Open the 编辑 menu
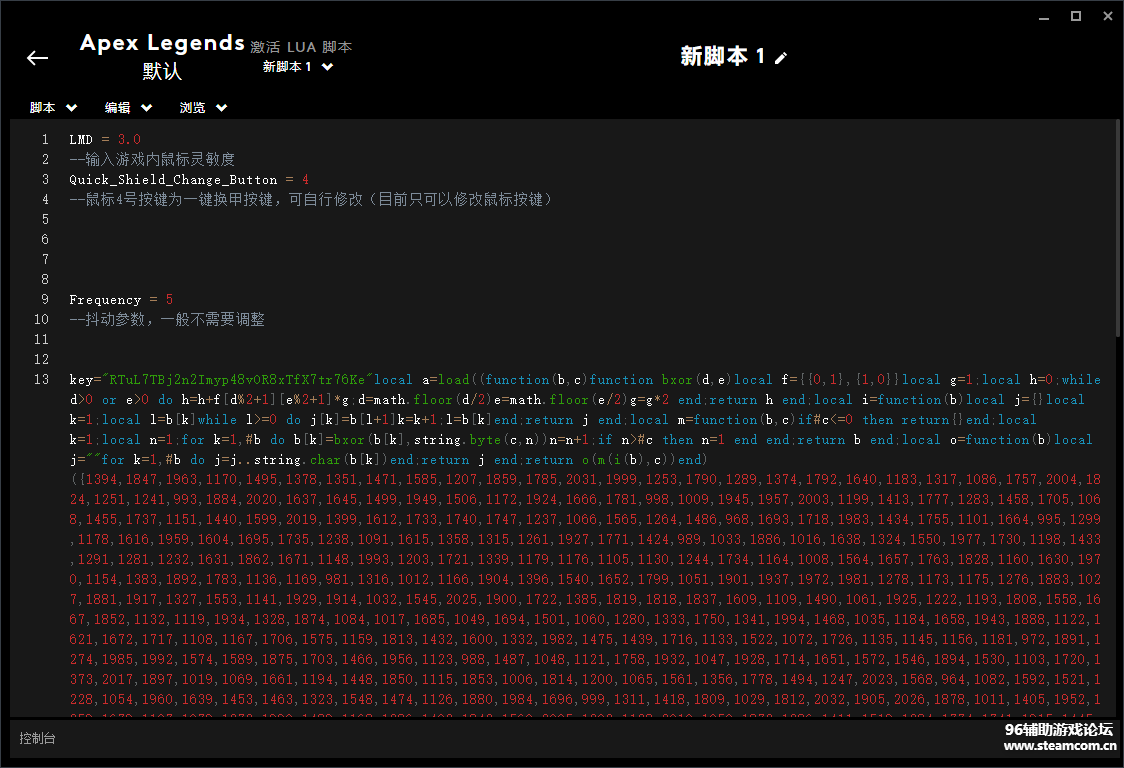 tap(128, 108)
